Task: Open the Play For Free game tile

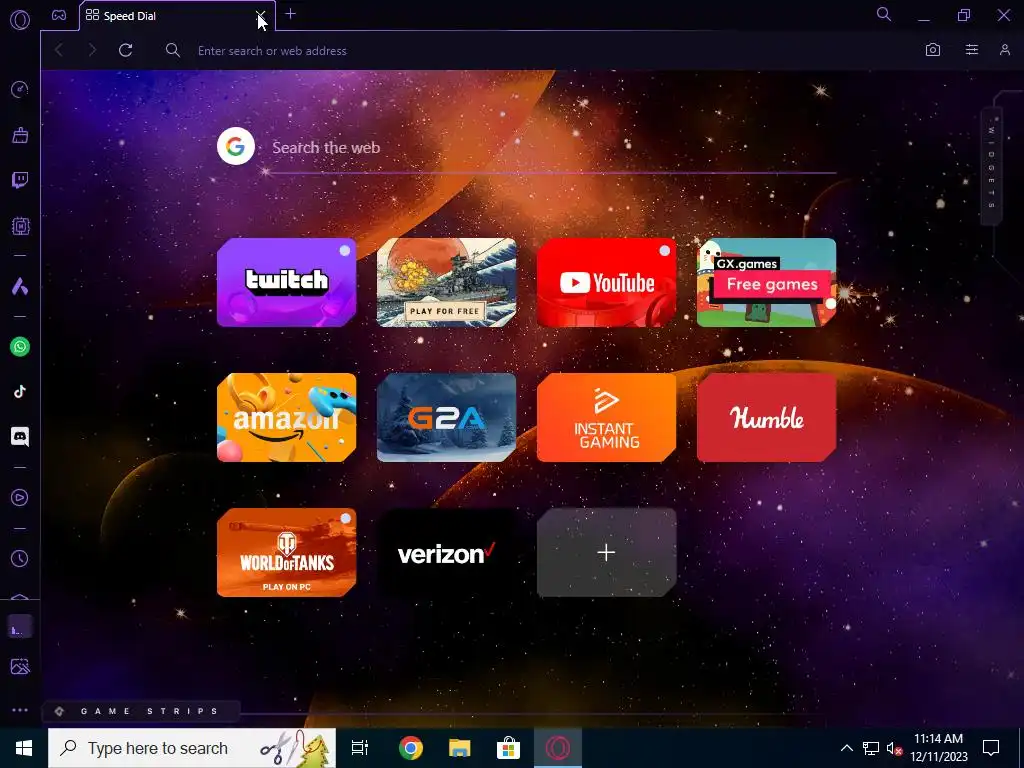Action: point(447,282)
